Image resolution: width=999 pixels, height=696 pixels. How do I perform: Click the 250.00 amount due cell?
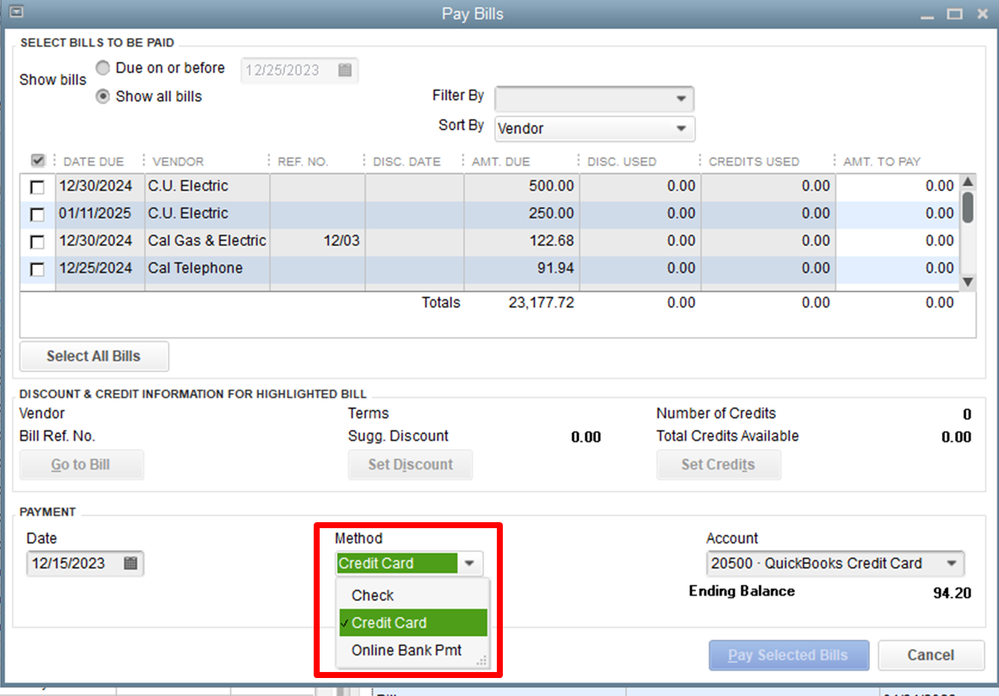[522, 214]
